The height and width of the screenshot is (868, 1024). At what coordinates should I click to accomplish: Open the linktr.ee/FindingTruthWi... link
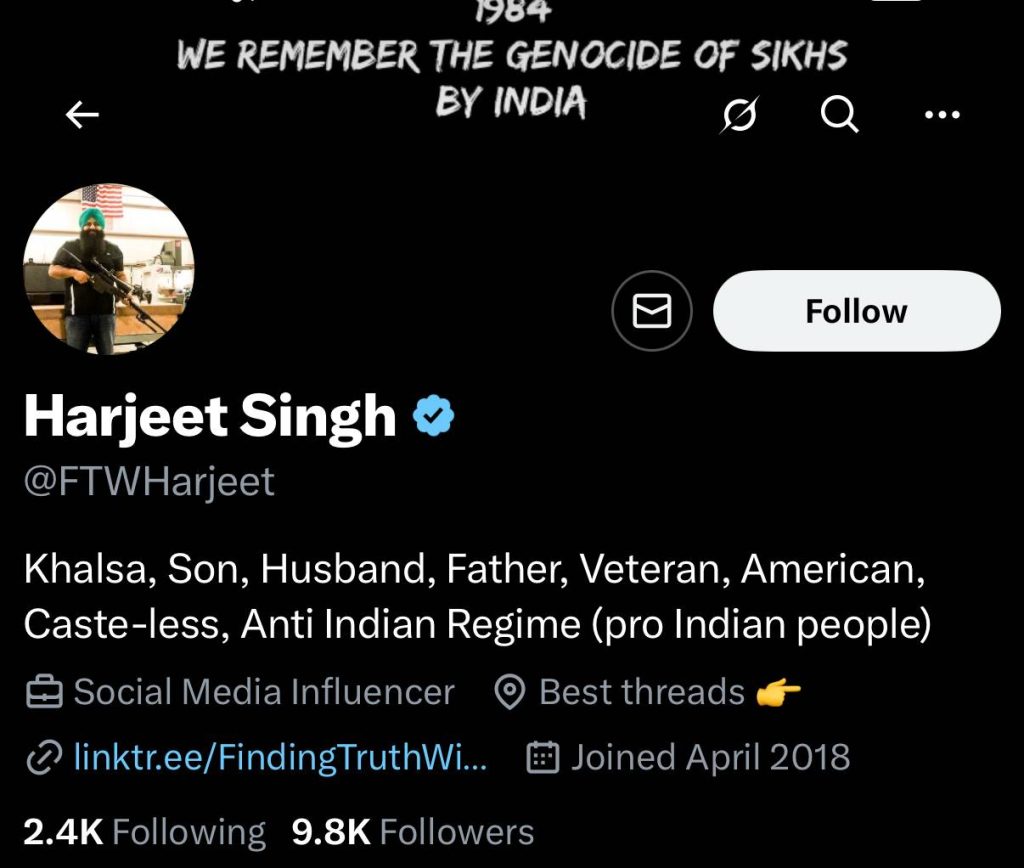point(281,758)
